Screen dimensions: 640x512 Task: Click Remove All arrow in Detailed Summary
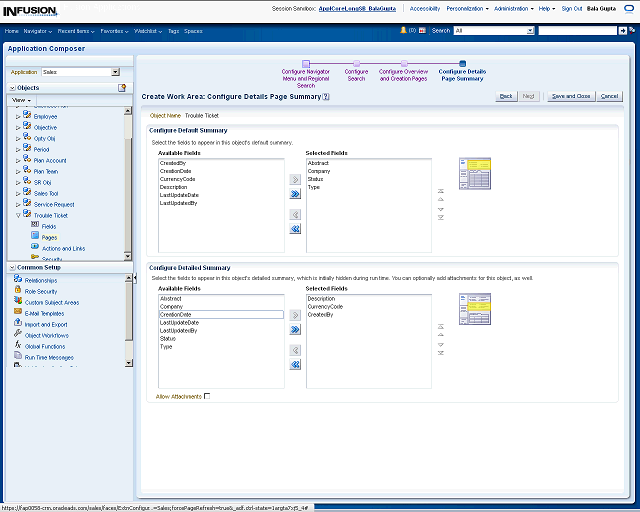tap(295, 365)
